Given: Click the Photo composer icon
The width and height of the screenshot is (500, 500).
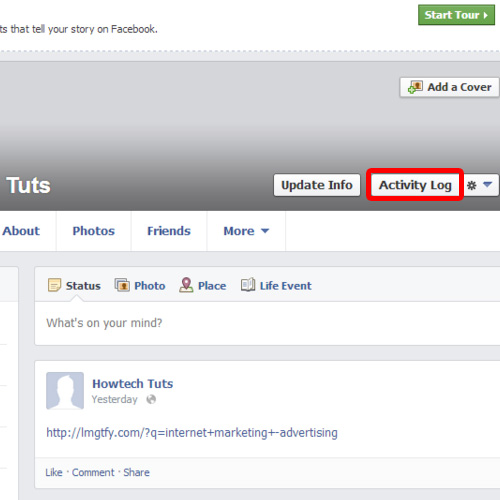Looking at the screenshot, I should point(122,285).
